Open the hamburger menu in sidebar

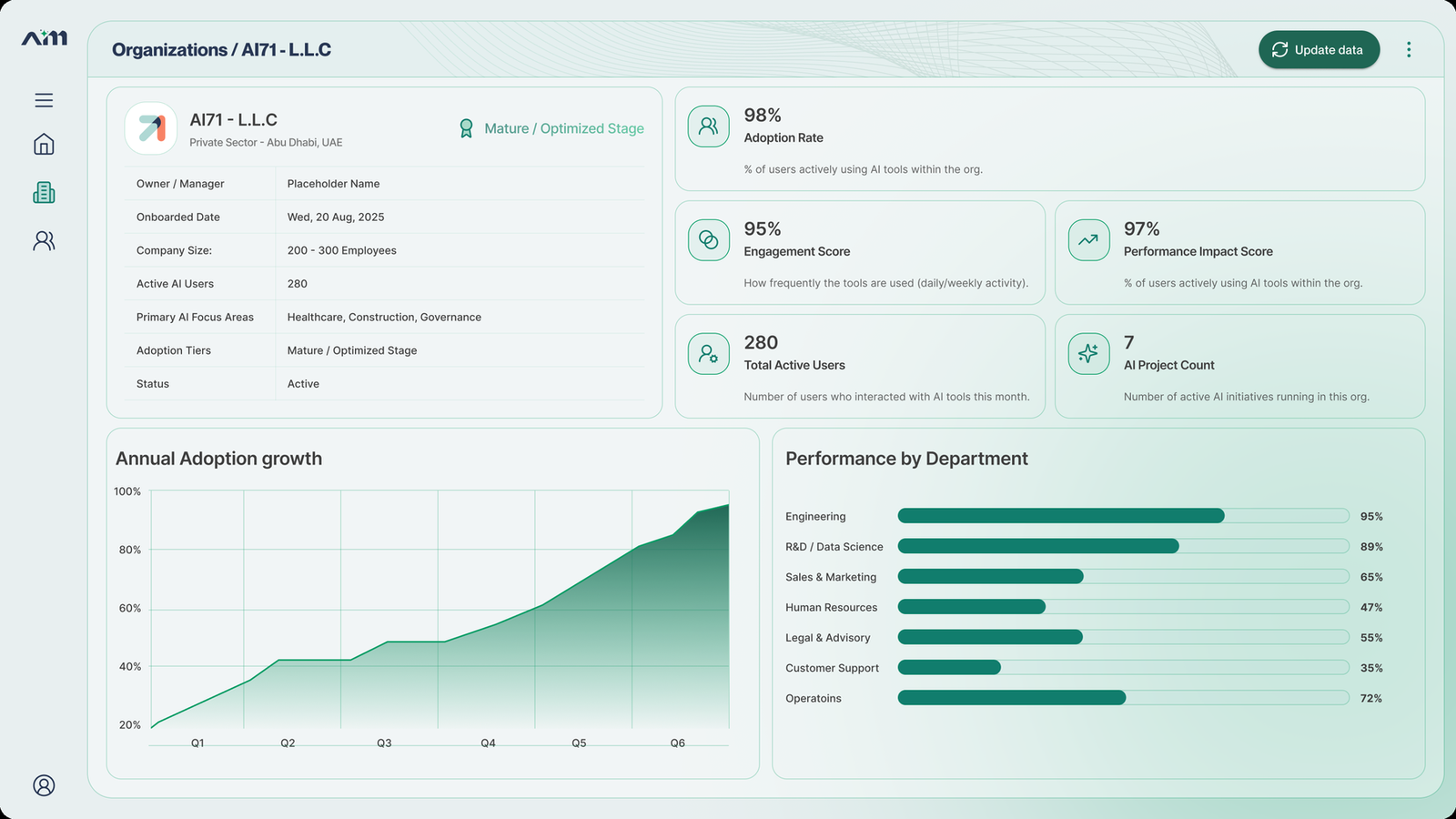click(x=44, y=100)
